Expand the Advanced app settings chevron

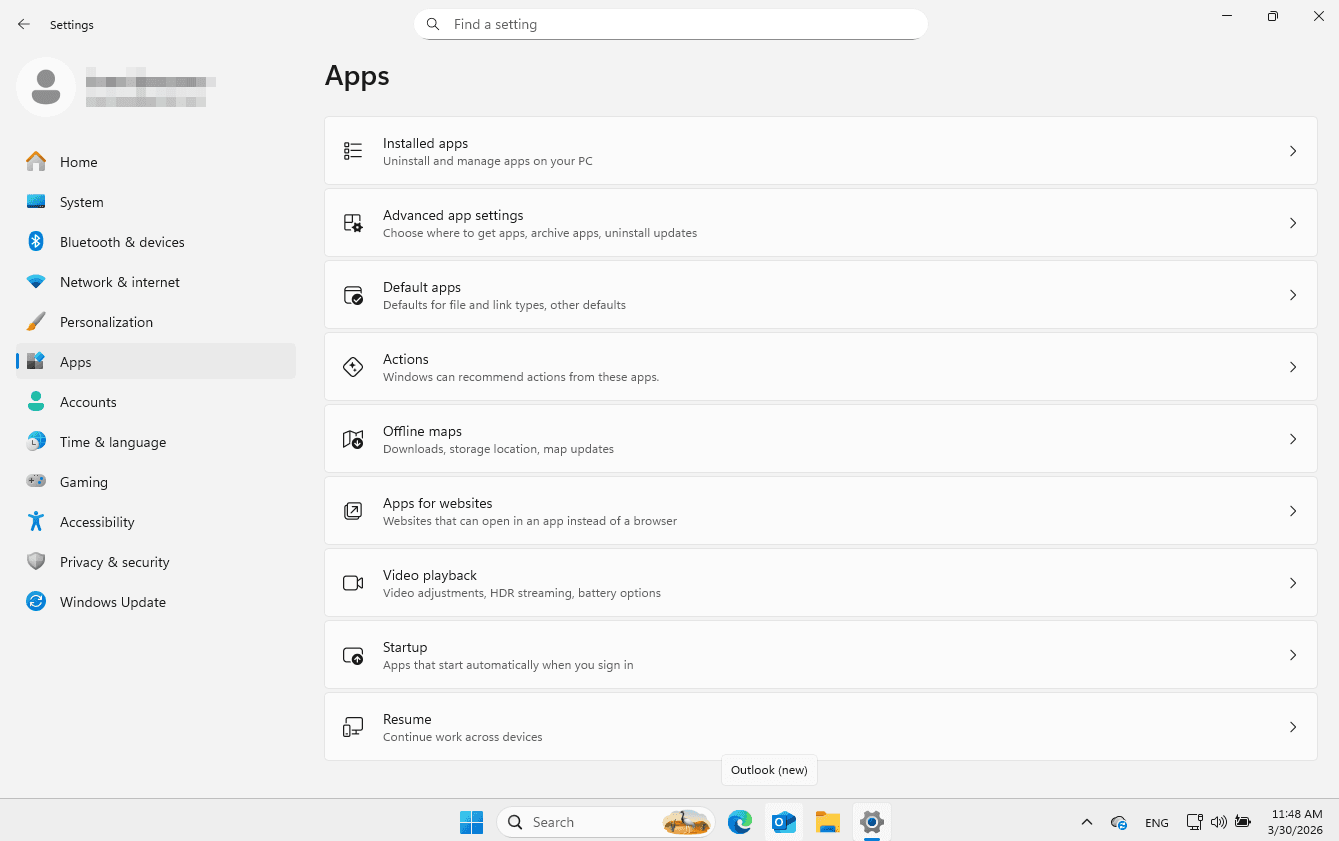(1292, 223)
